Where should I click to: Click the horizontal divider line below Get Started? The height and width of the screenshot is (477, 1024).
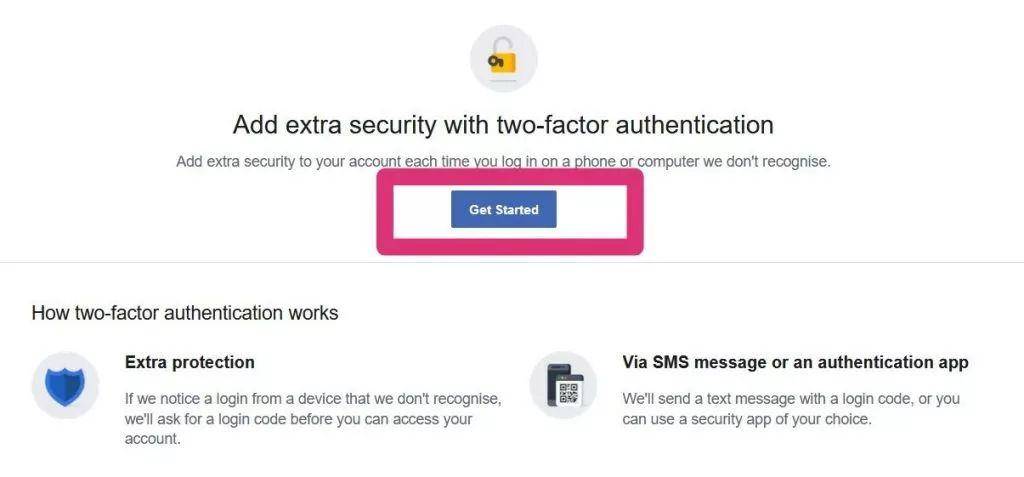[512, 263]
